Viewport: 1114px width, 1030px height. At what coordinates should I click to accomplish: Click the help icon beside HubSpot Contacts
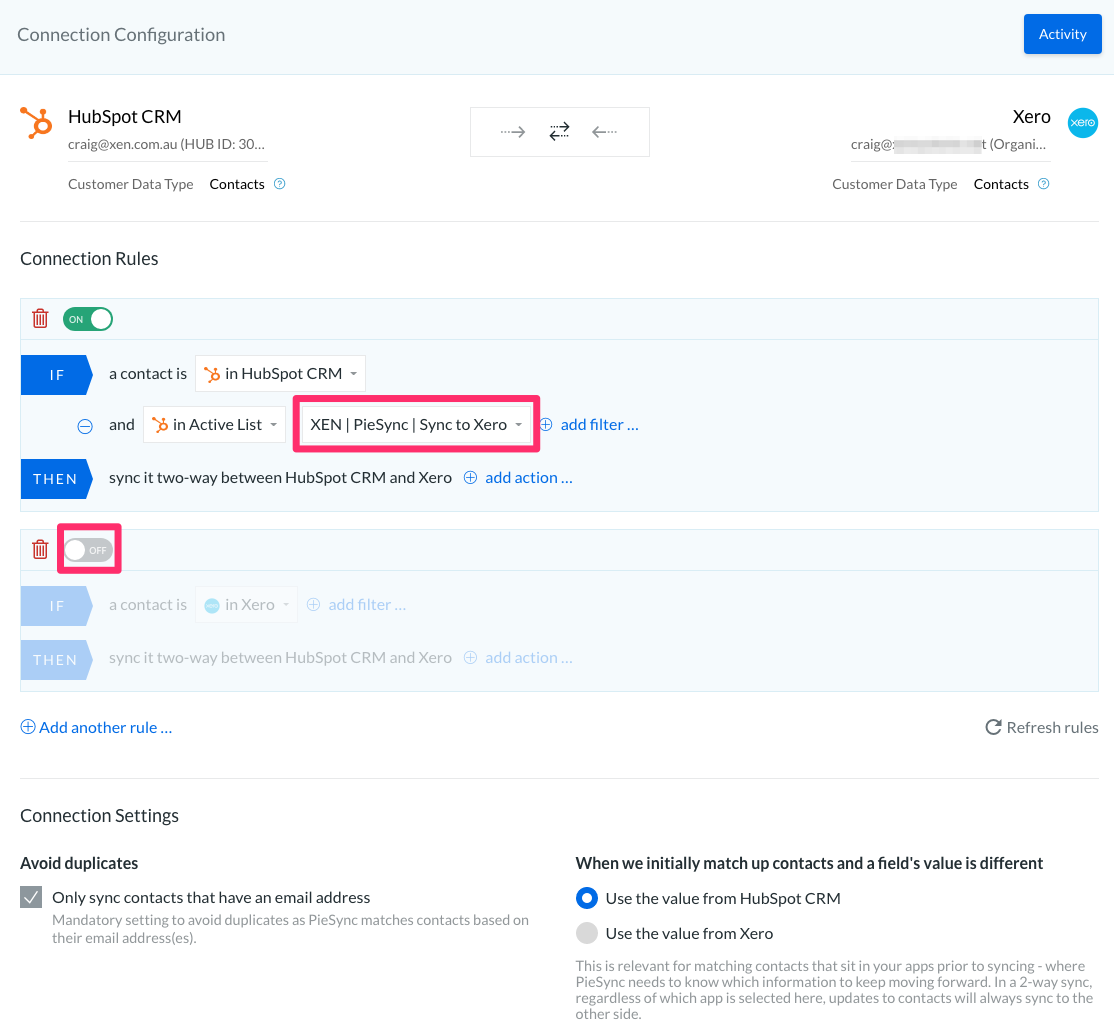280,184
